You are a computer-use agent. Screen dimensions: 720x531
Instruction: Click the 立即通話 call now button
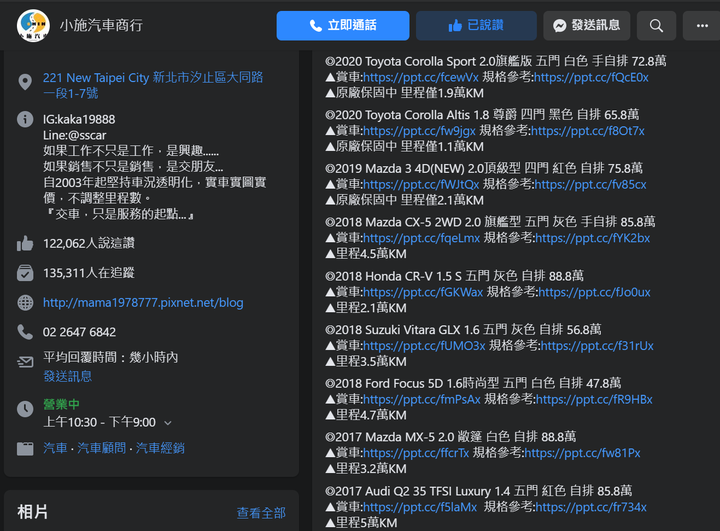point(343,26)
